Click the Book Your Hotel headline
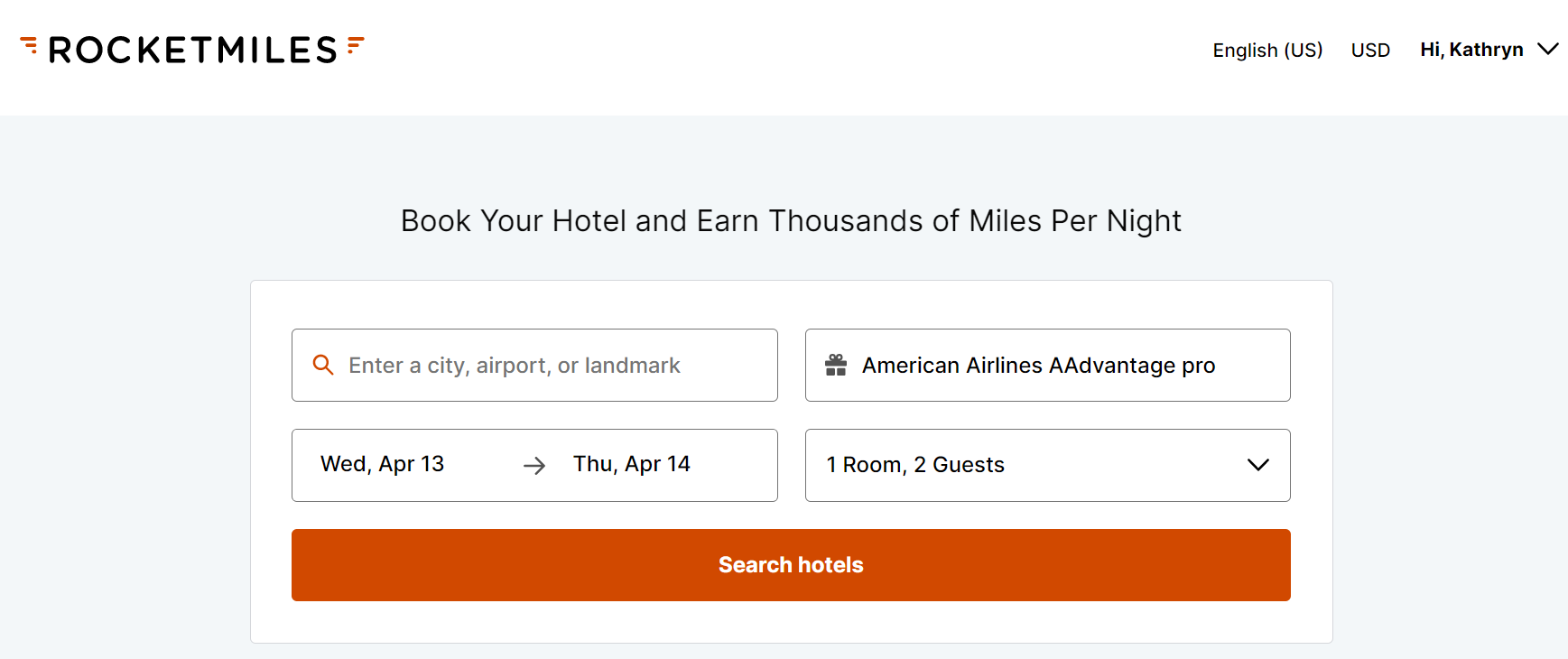This screenshot has height=659, width=1568. pos(790,220)
